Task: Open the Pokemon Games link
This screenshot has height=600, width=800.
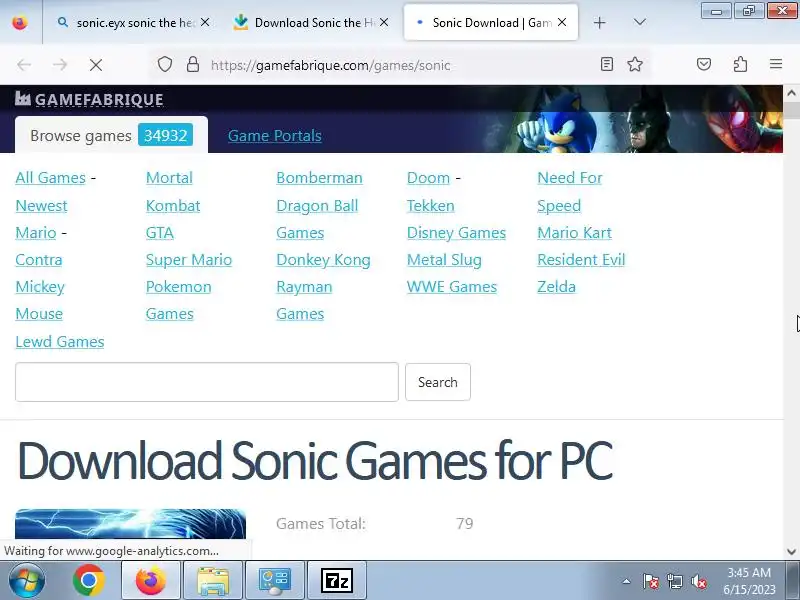Action: click(x=178, y=300)
